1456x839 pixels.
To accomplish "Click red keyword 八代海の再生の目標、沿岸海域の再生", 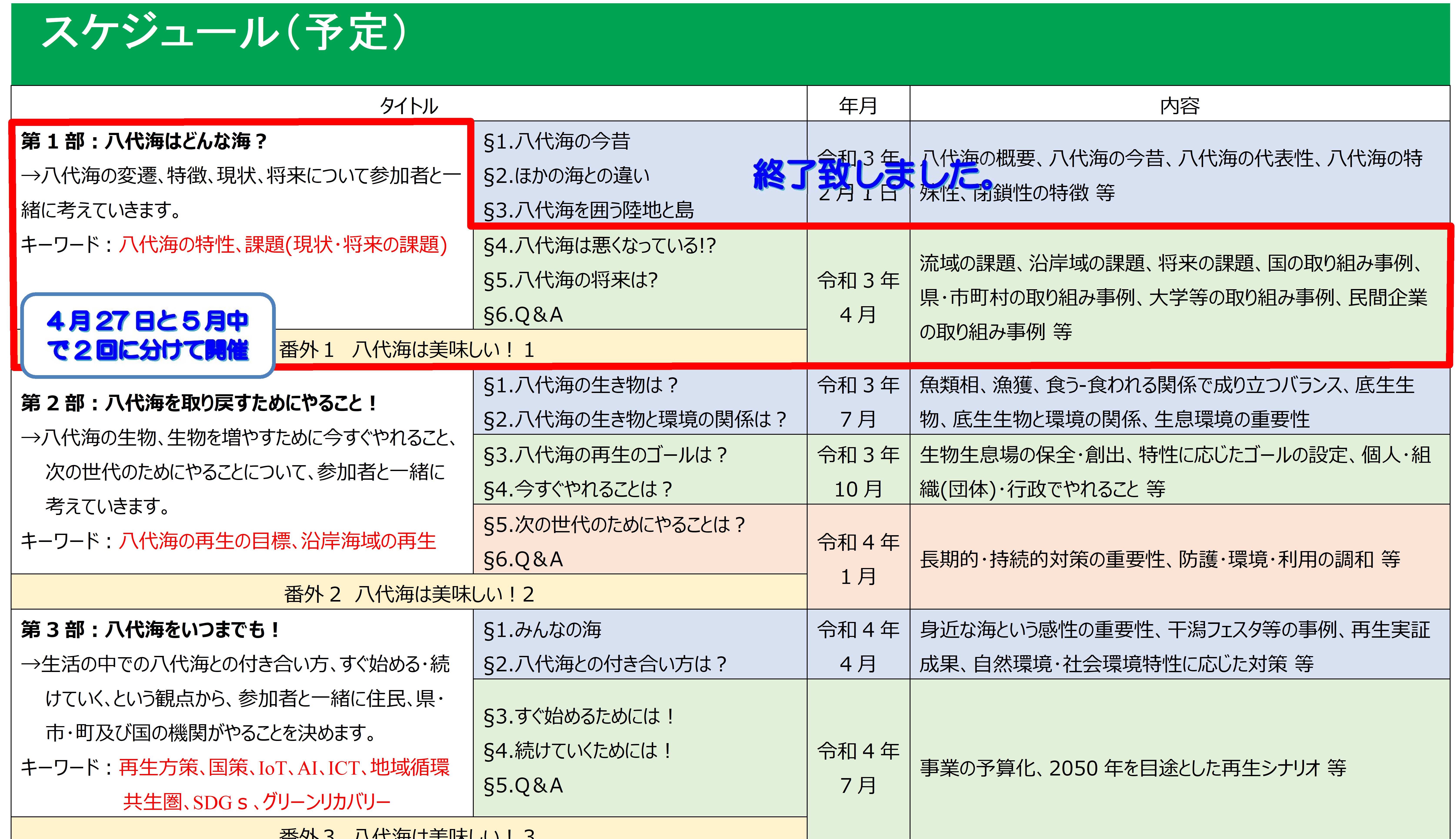I will 277,541.
